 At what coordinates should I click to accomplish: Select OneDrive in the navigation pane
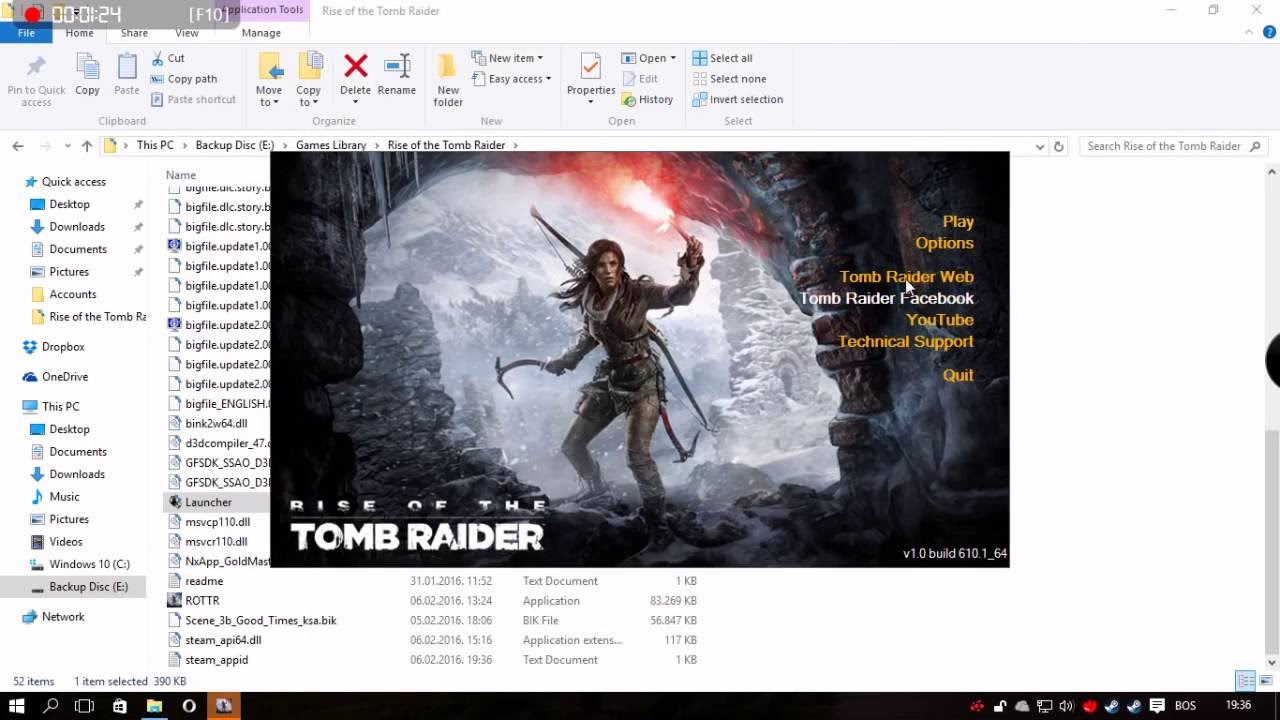[x=65, y=377]
